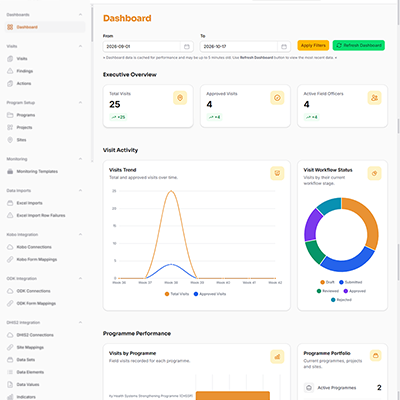Click the To date input field

(245, 47)
